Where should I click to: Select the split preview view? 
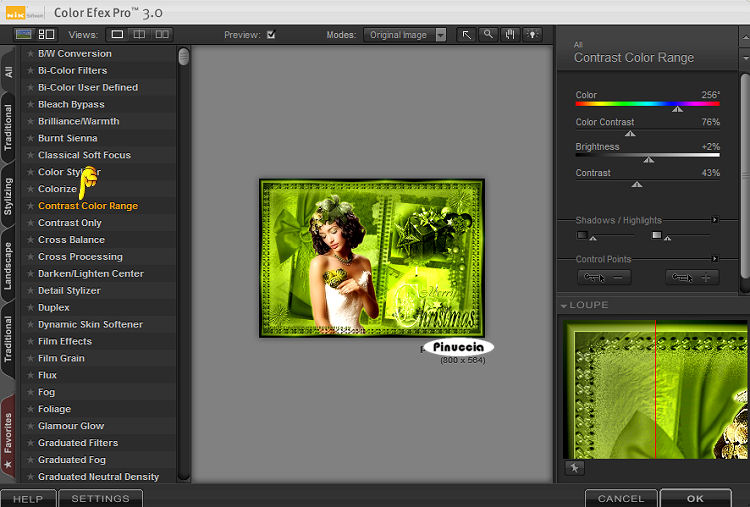pos(139,34)
